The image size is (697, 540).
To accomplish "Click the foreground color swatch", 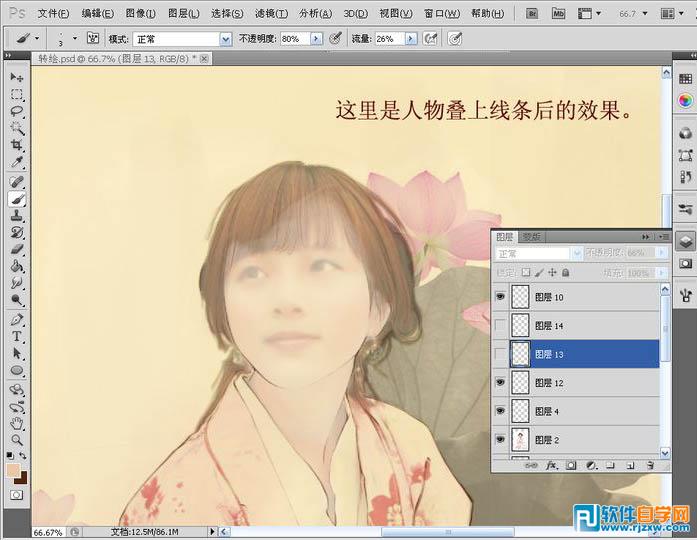I will [13, 470].
